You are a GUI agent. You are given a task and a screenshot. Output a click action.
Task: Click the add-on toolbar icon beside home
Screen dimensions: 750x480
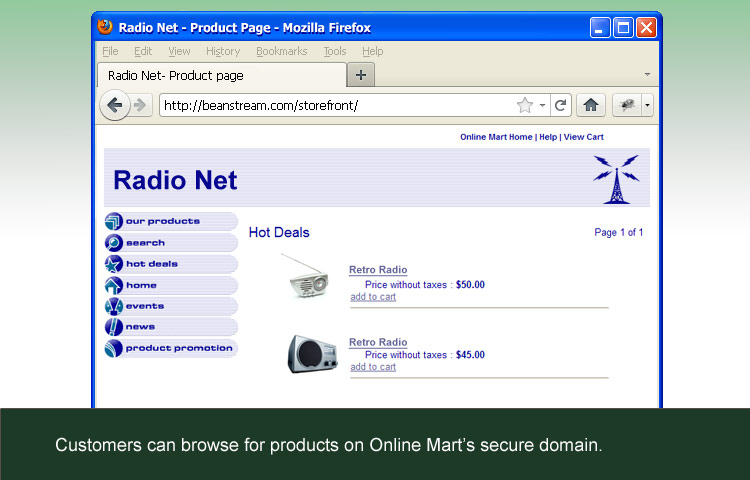[x=627, y=105]
